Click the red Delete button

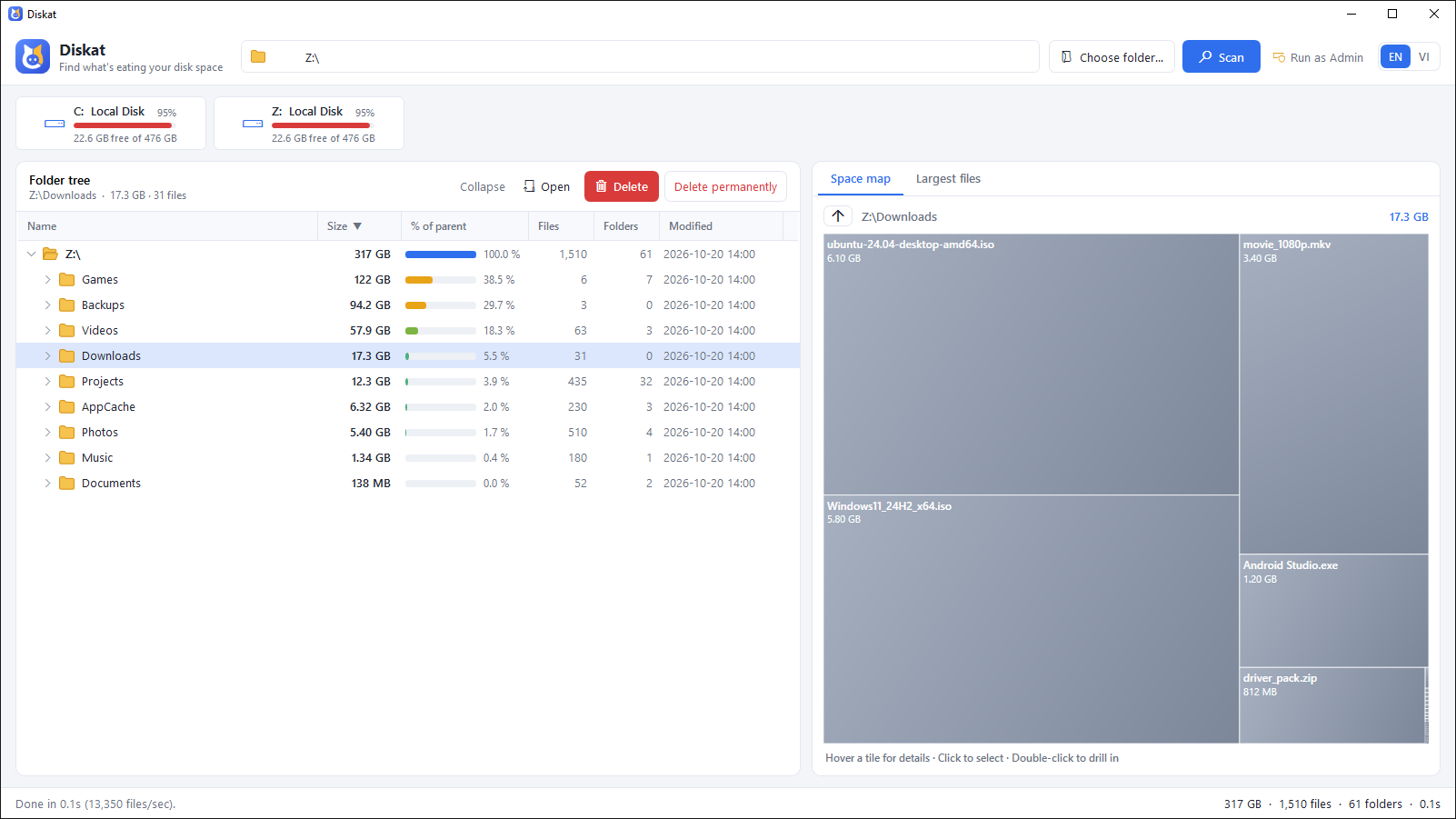(622, 186)
